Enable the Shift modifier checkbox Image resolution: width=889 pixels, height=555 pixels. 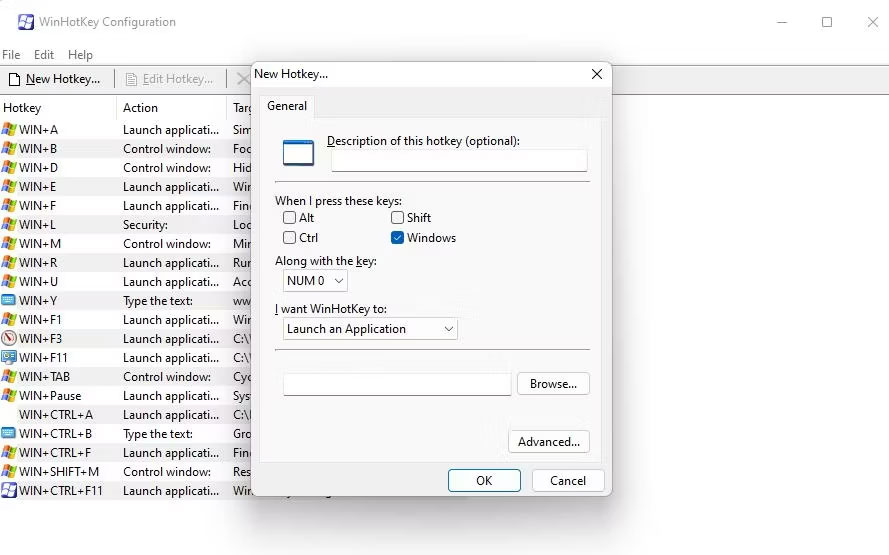click(x=397, y=218)
